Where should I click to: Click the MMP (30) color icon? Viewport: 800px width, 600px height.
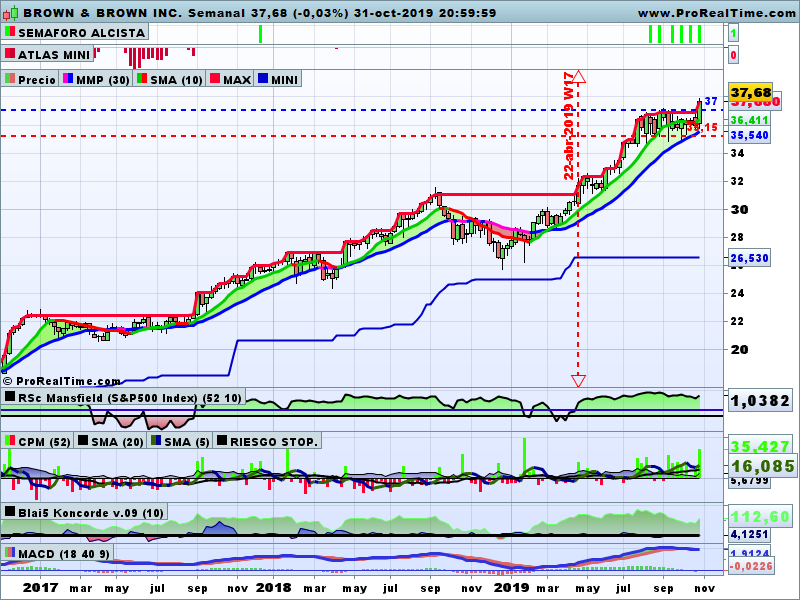(68, 79)
